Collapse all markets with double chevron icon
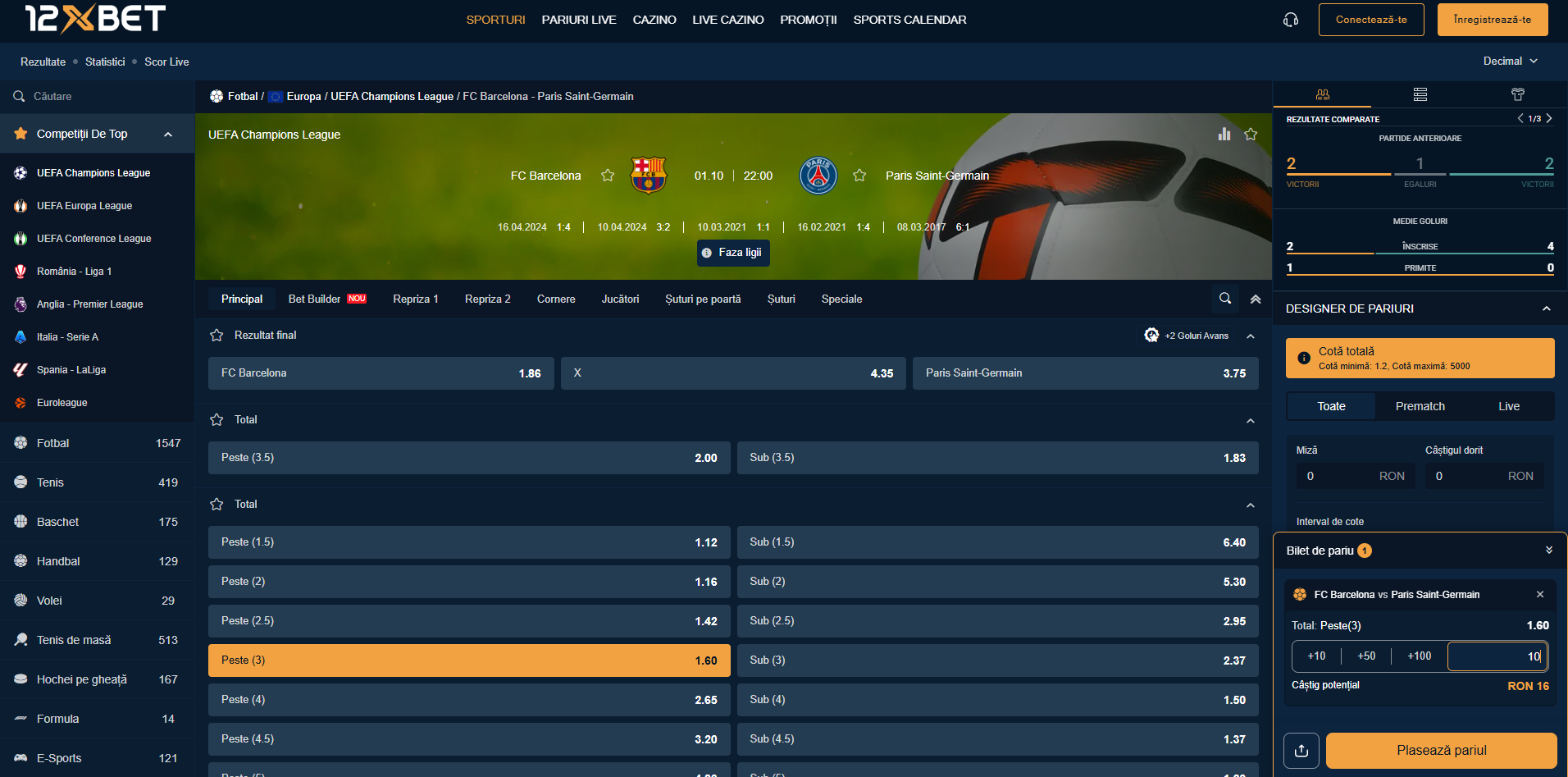Screen dimensions: 1568x777 pyautogui.click(x=1256, y=299)
